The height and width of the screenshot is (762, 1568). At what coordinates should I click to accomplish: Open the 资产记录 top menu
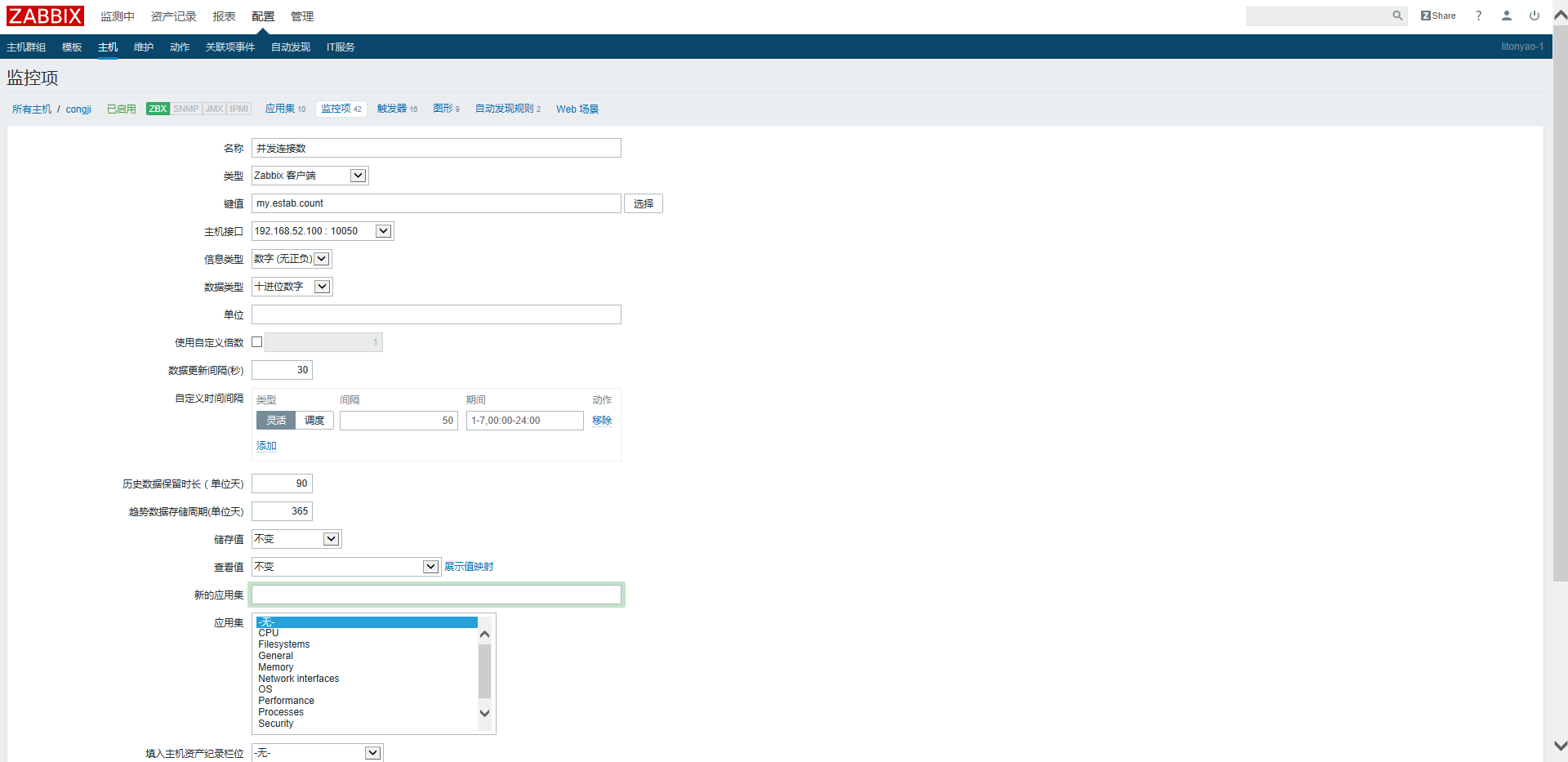[x=174, y=16]
